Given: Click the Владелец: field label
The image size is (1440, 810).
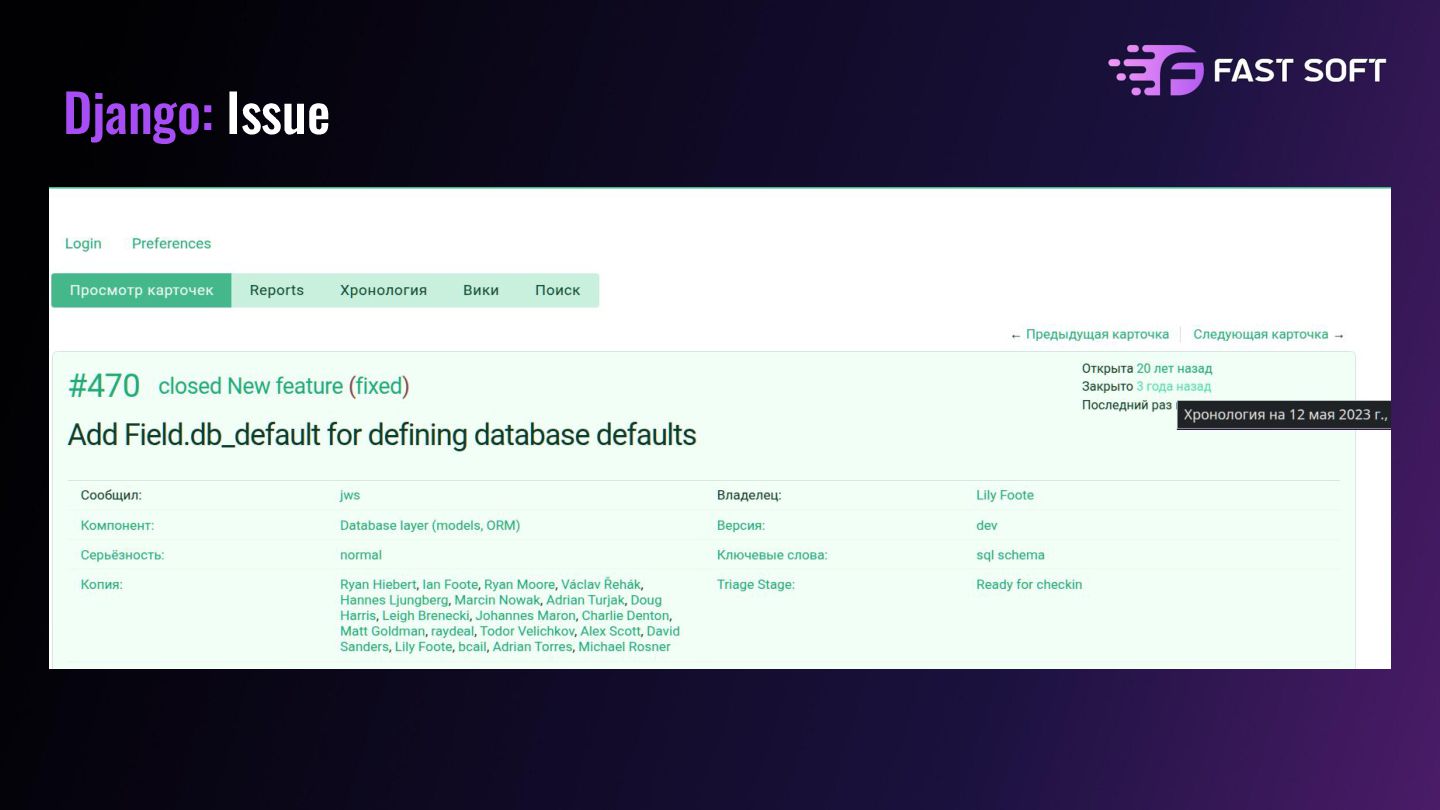Looking at the screenshot, I should click(749, 495).
